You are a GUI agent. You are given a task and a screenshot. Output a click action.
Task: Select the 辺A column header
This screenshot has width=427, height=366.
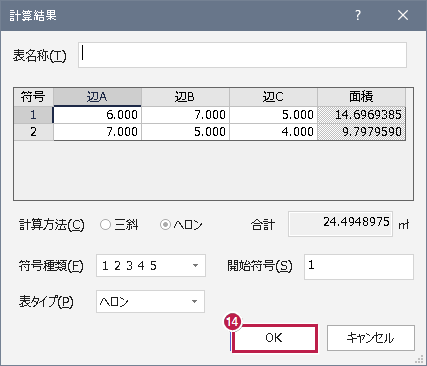97,97
